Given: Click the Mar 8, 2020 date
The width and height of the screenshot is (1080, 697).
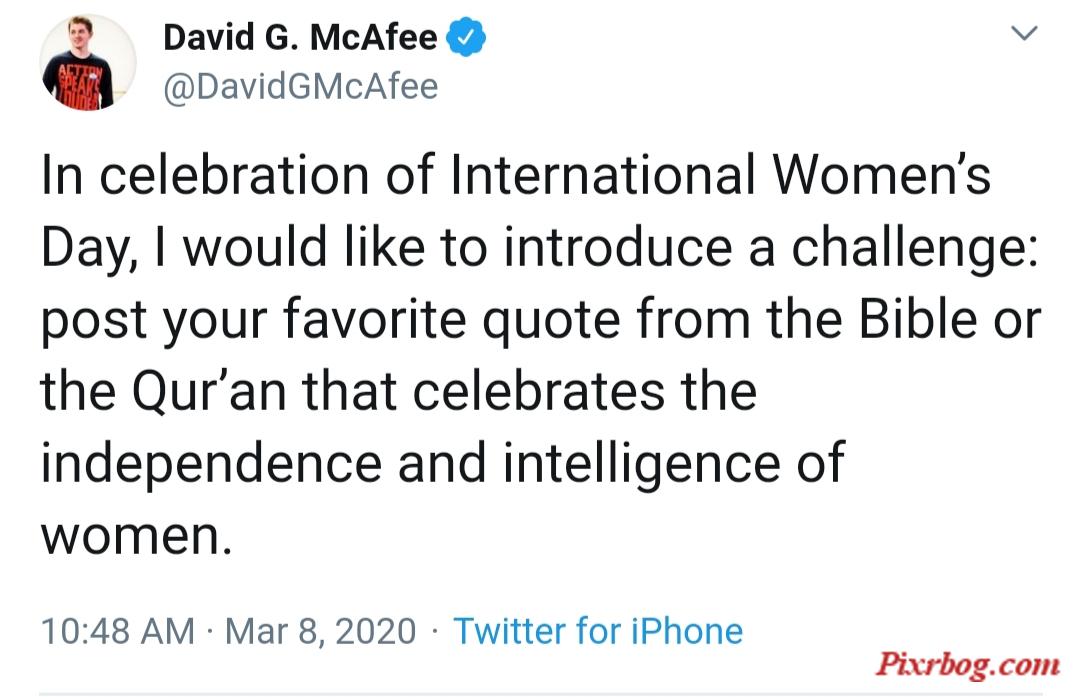Looking at the screenshot, I should click(x=320, y=632).
